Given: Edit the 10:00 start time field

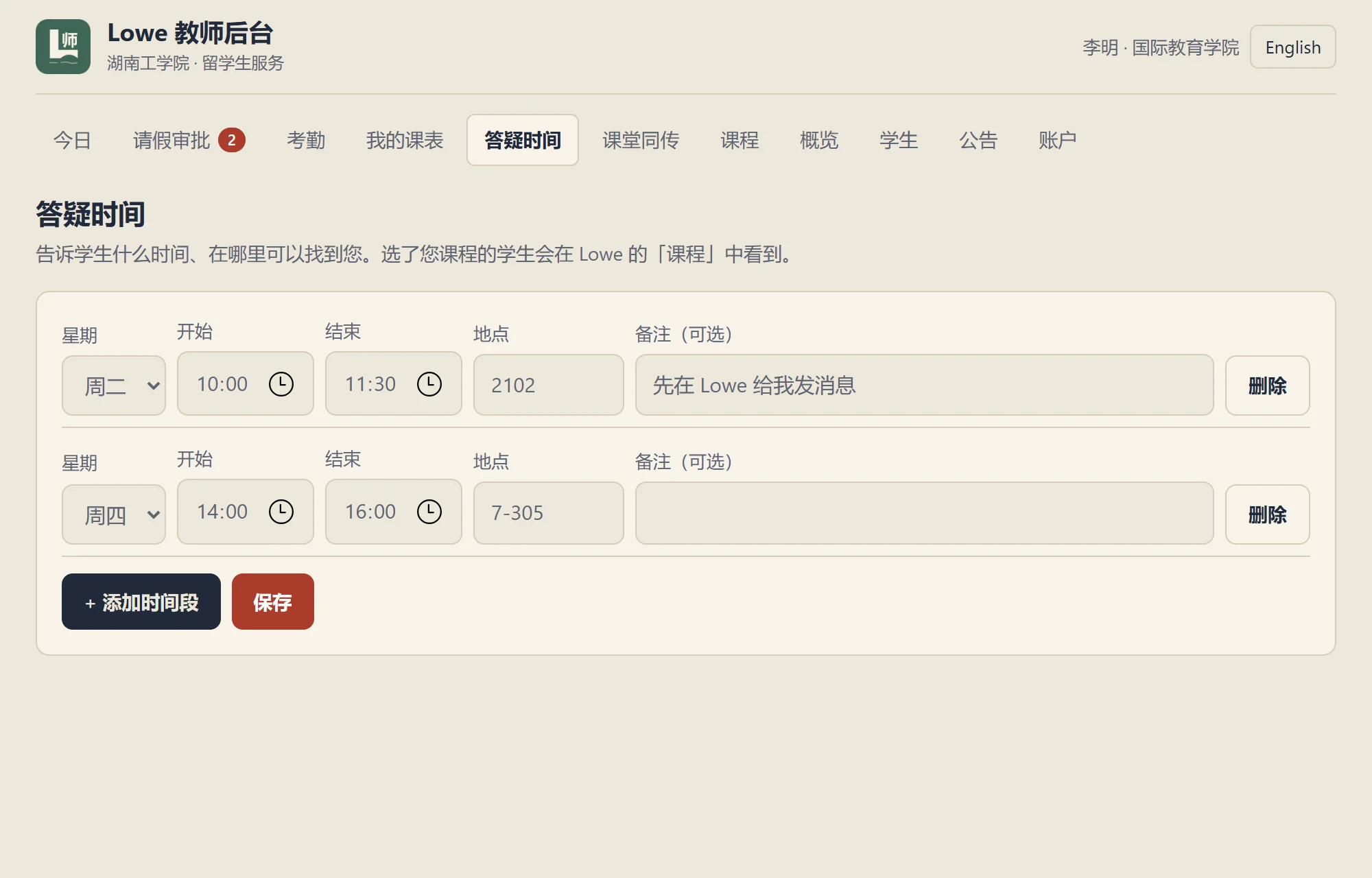Looking at the screenshot, I should tap(246, 383).
